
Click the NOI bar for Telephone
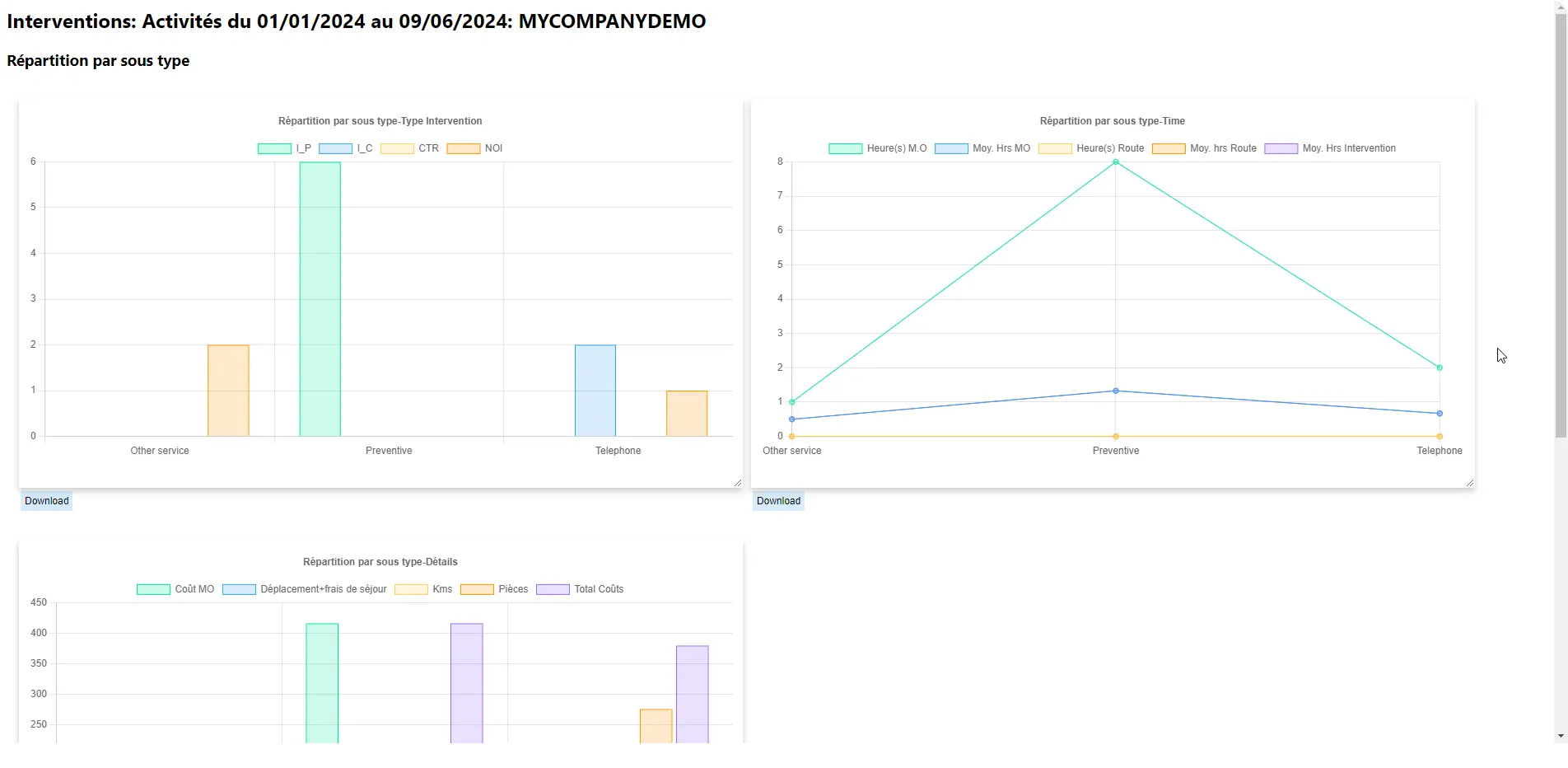687,414
